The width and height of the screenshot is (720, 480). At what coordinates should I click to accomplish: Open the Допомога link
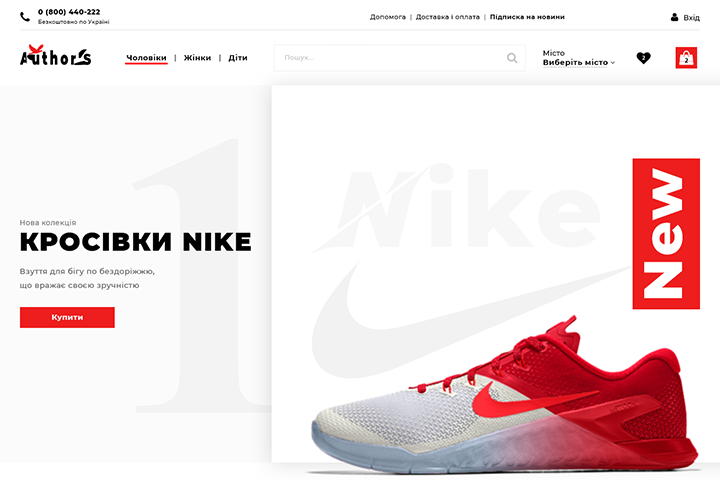388,17
